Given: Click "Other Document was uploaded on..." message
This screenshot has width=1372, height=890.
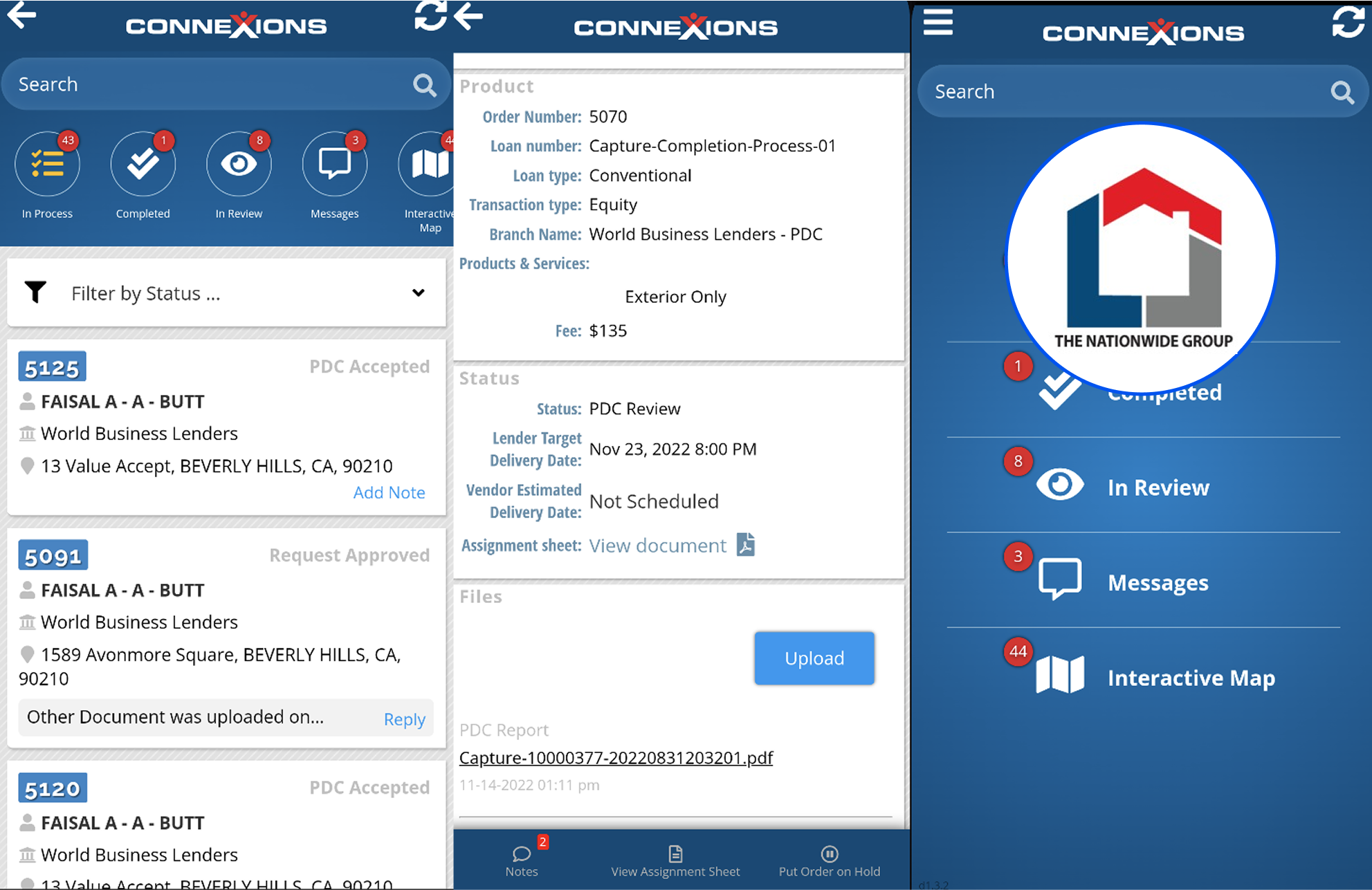Looking at the screenshot, I should point(175,717).
